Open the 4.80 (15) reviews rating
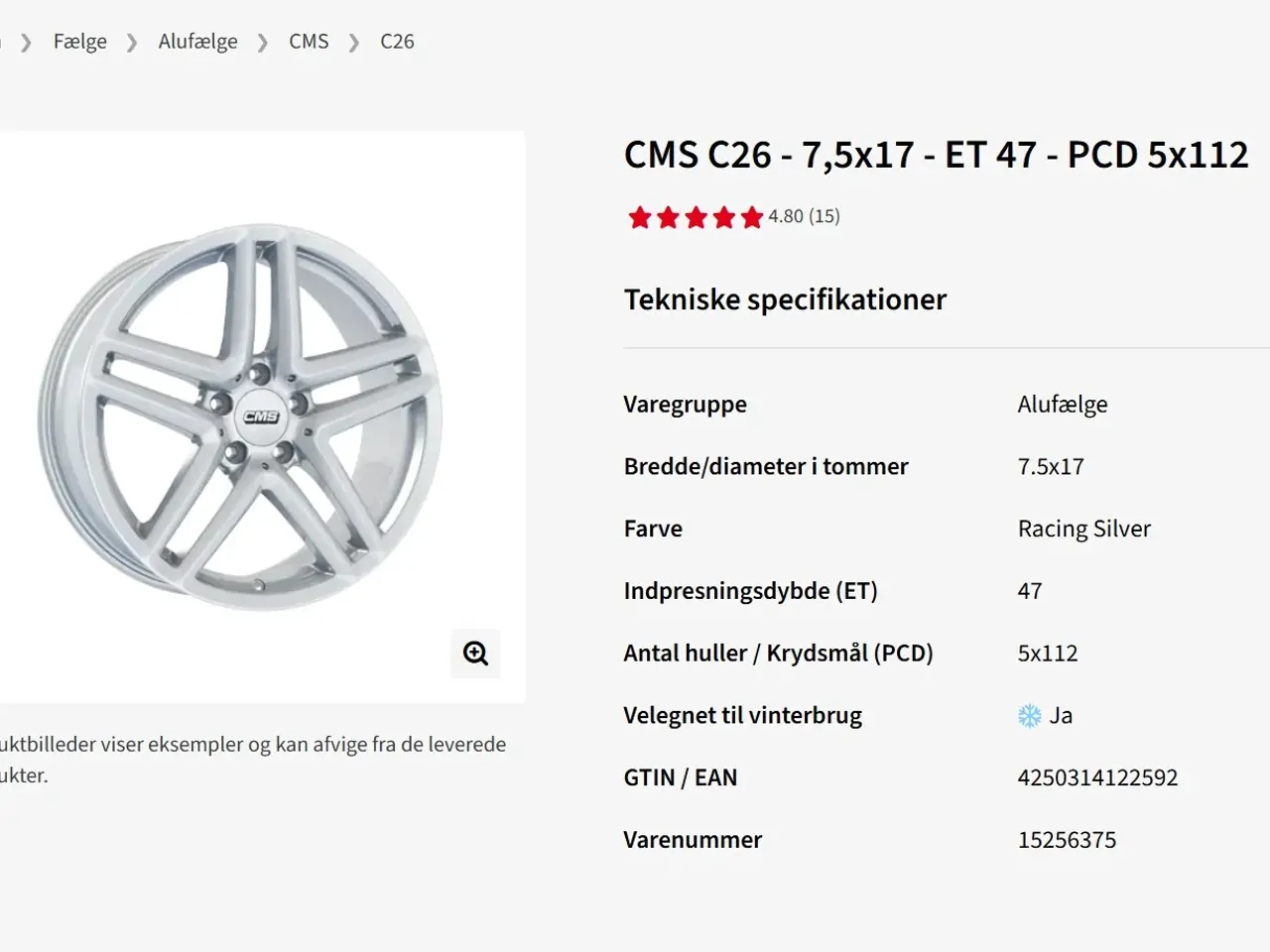Screen dimensions: 1270x952 804,216
